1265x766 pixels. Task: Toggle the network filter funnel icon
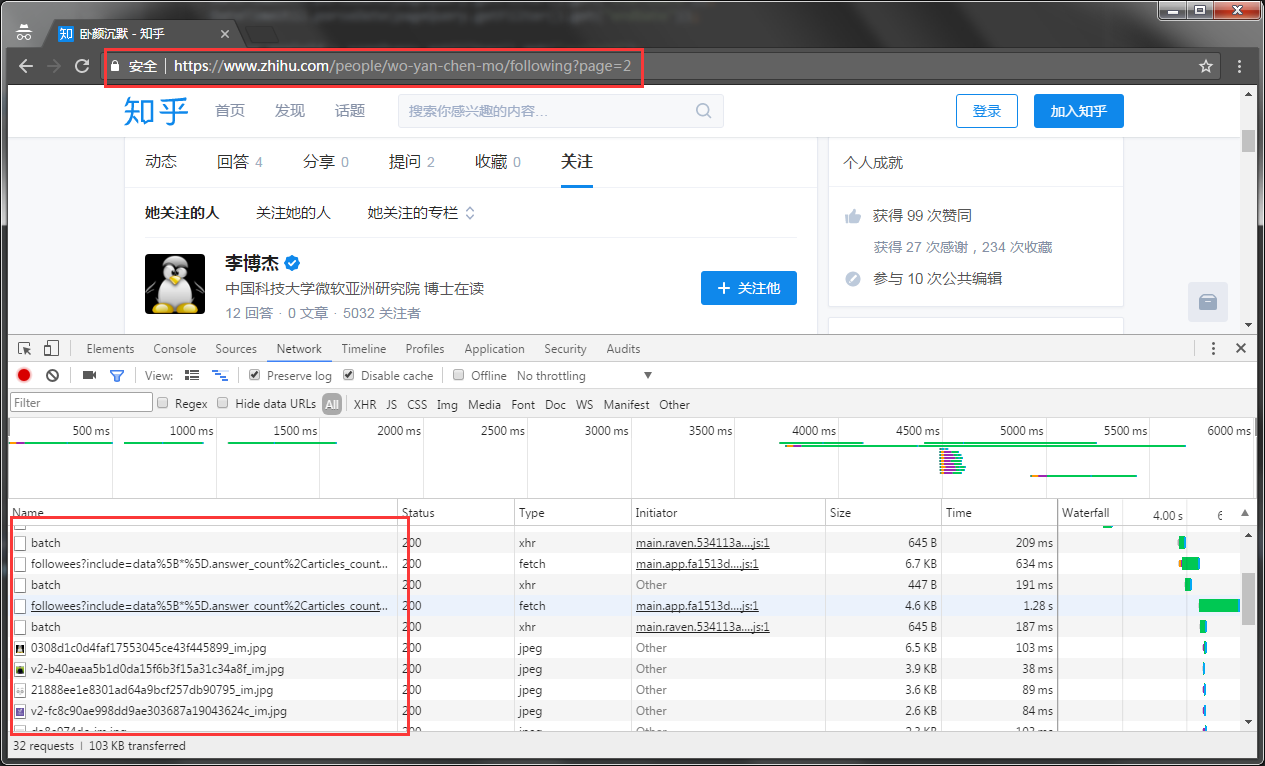coord(117,376)
